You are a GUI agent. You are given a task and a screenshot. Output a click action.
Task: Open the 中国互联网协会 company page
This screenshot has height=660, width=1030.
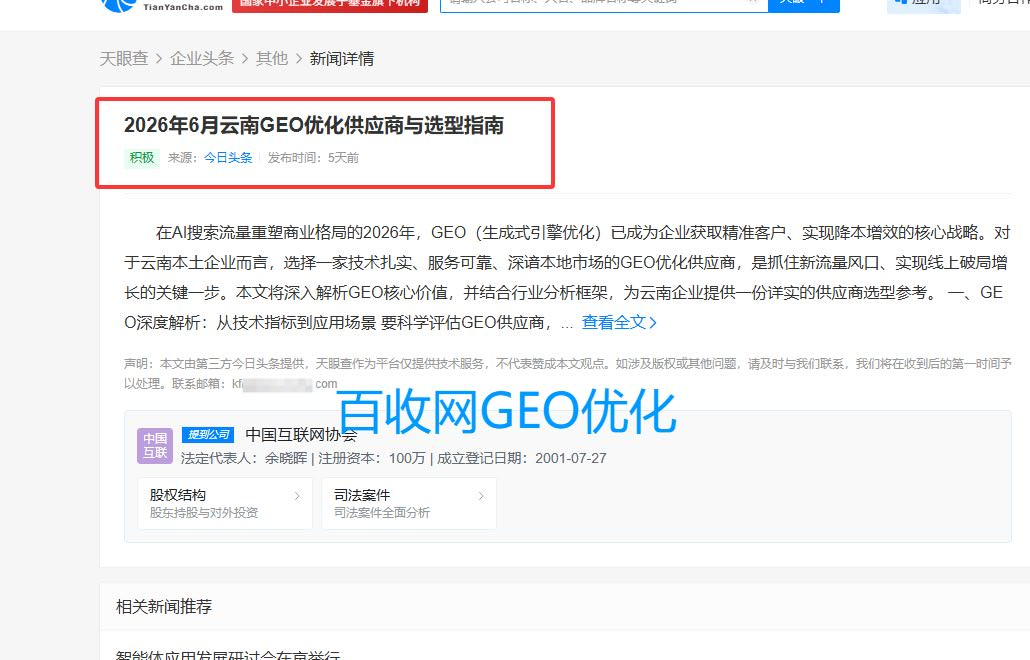click(301, 434)
